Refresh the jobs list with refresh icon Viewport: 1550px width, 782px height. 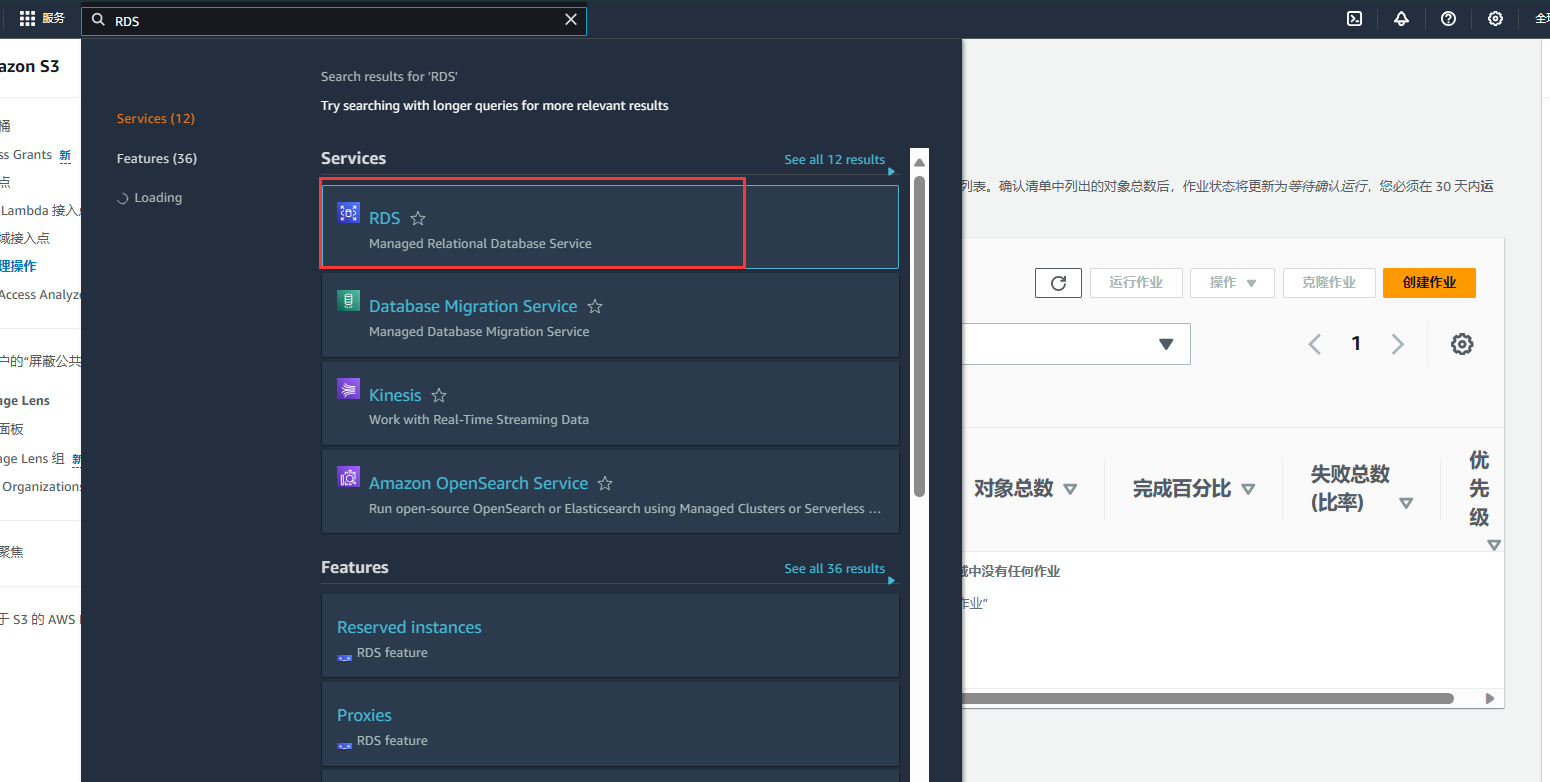click(x=1058, y=282)
